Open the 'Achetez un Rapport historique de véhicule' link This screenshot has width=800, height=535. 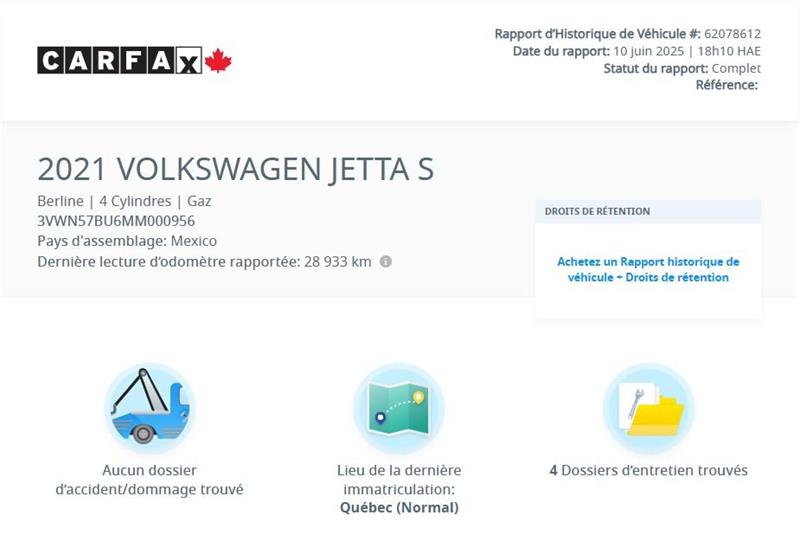pos(648,270)
